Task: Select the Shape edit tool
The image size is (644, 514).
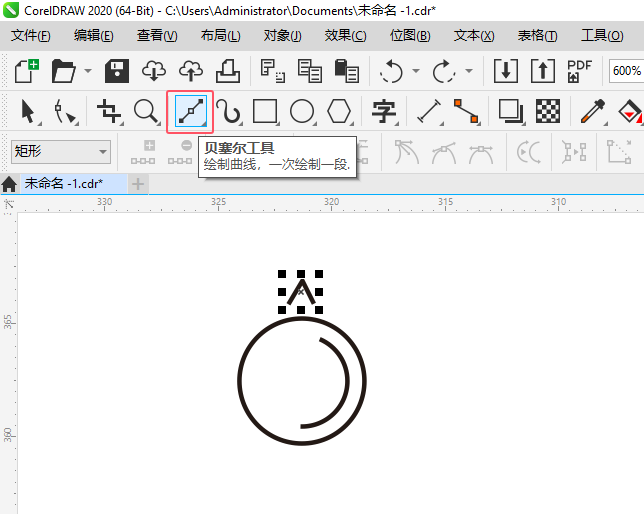Action: click(65, 111)
